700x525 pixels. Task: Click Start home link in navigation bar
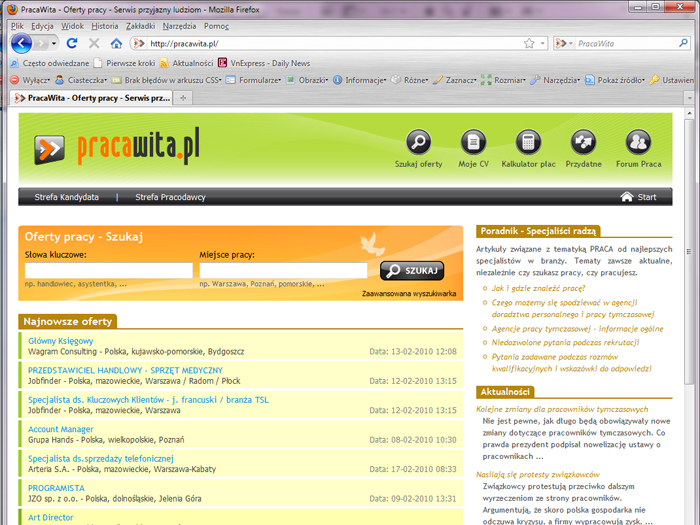pyautogui.click(x=638, y=197)
